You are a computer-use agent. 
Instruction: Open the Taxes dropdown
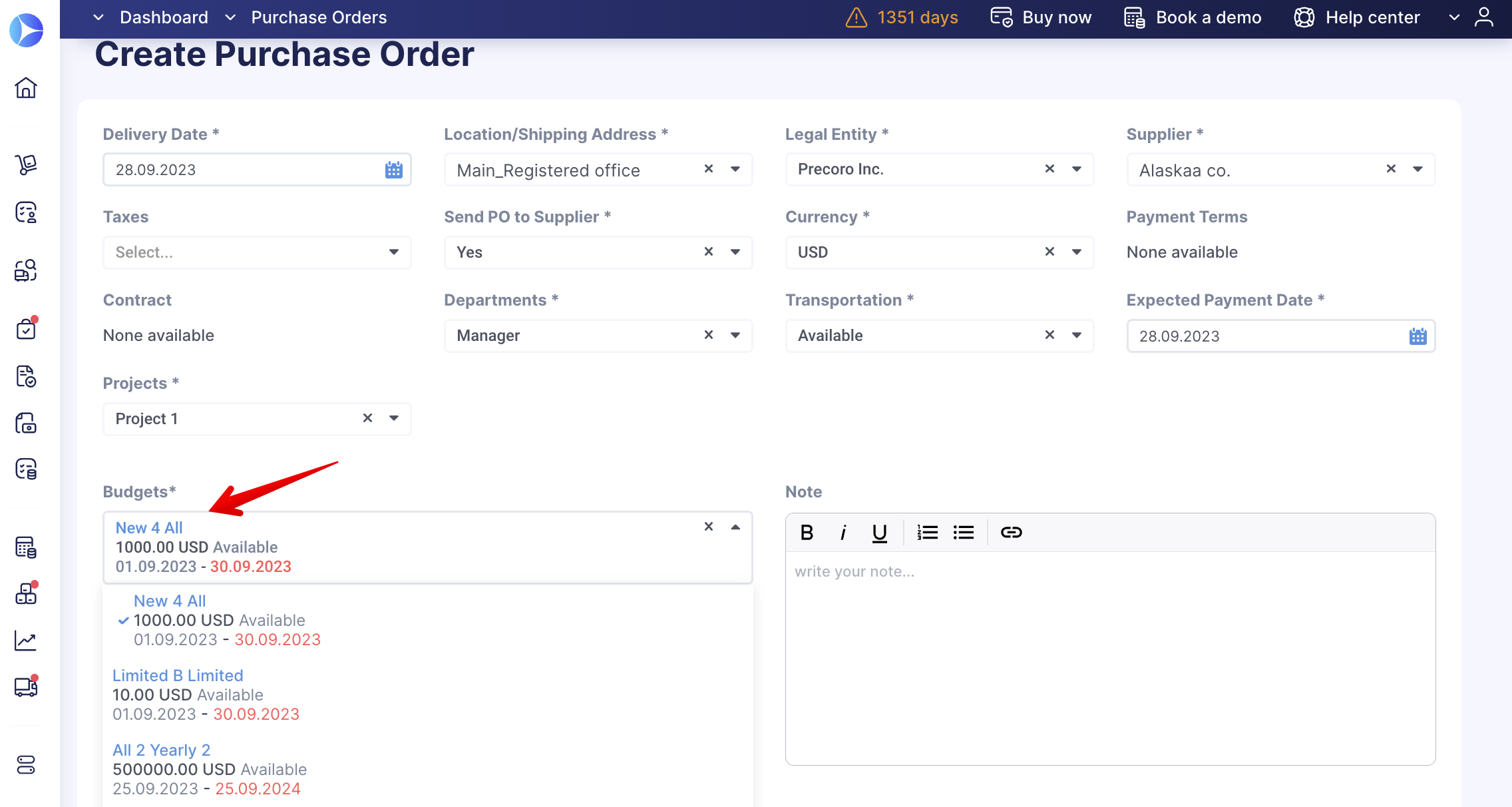click(x=394, y=252)
